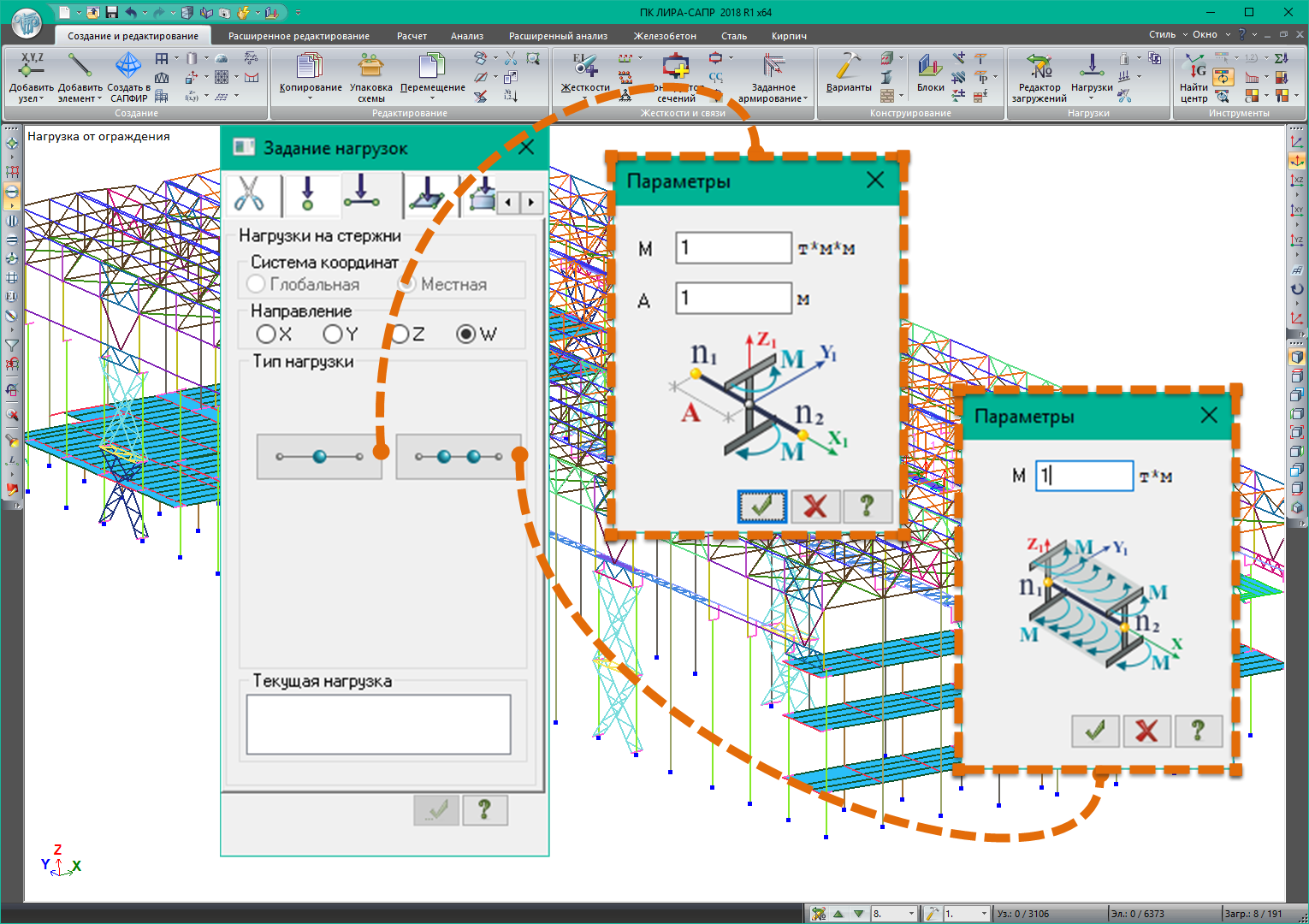Click the Blocks (Блоки) icon
Viewport: 1309px width, 924px height.
coord(930,67)
